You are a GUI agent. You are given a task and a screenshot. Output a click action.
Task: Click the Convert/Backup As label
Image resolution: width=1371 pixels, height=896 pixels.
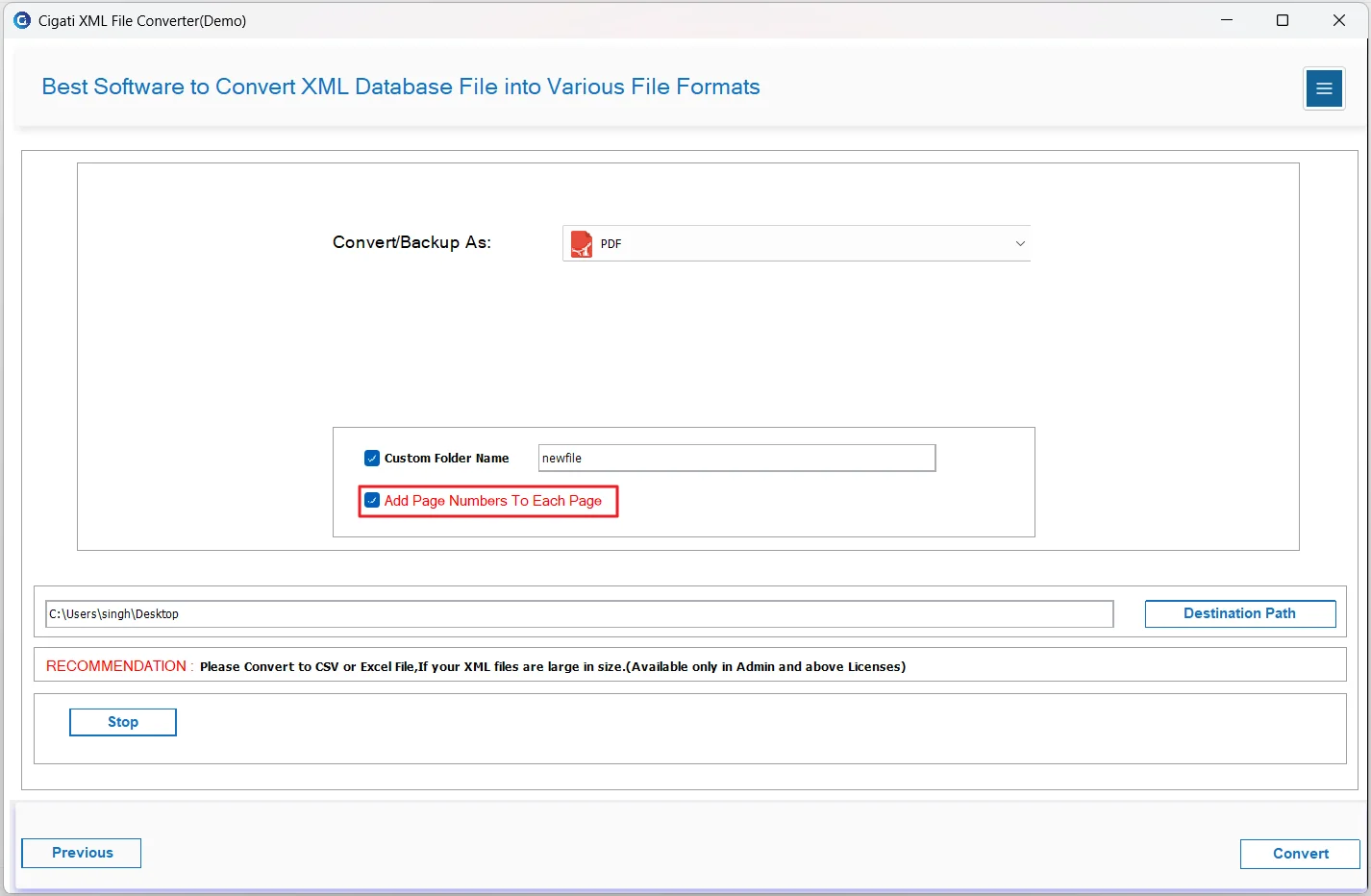[x=411, y=242]
